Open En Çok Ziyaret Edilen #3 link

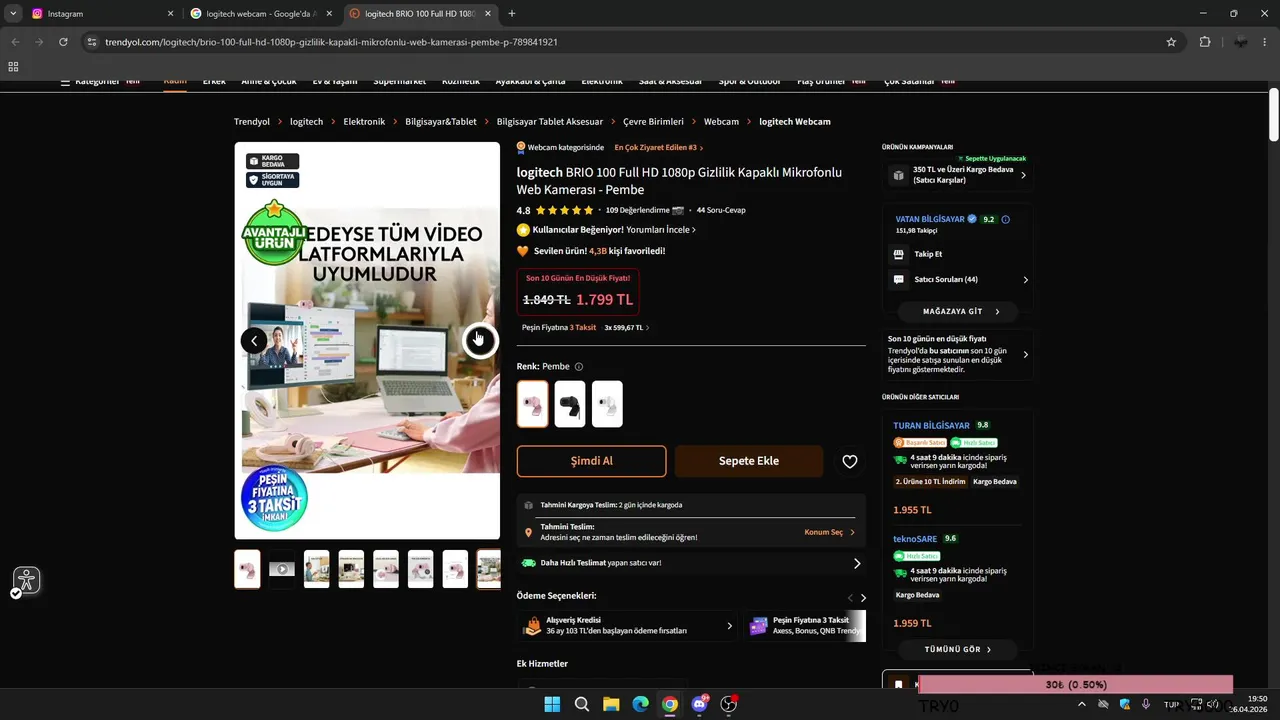[658, 148]
